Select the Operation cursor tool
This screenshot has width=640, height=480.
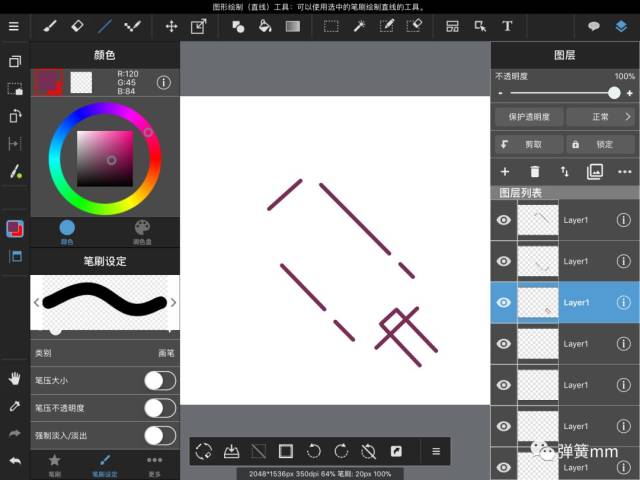480,27
